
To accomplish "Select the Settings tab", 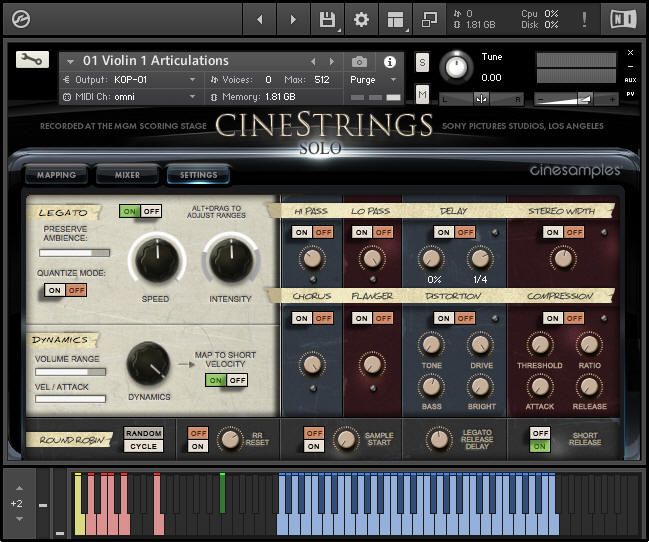I will point(198,175).
